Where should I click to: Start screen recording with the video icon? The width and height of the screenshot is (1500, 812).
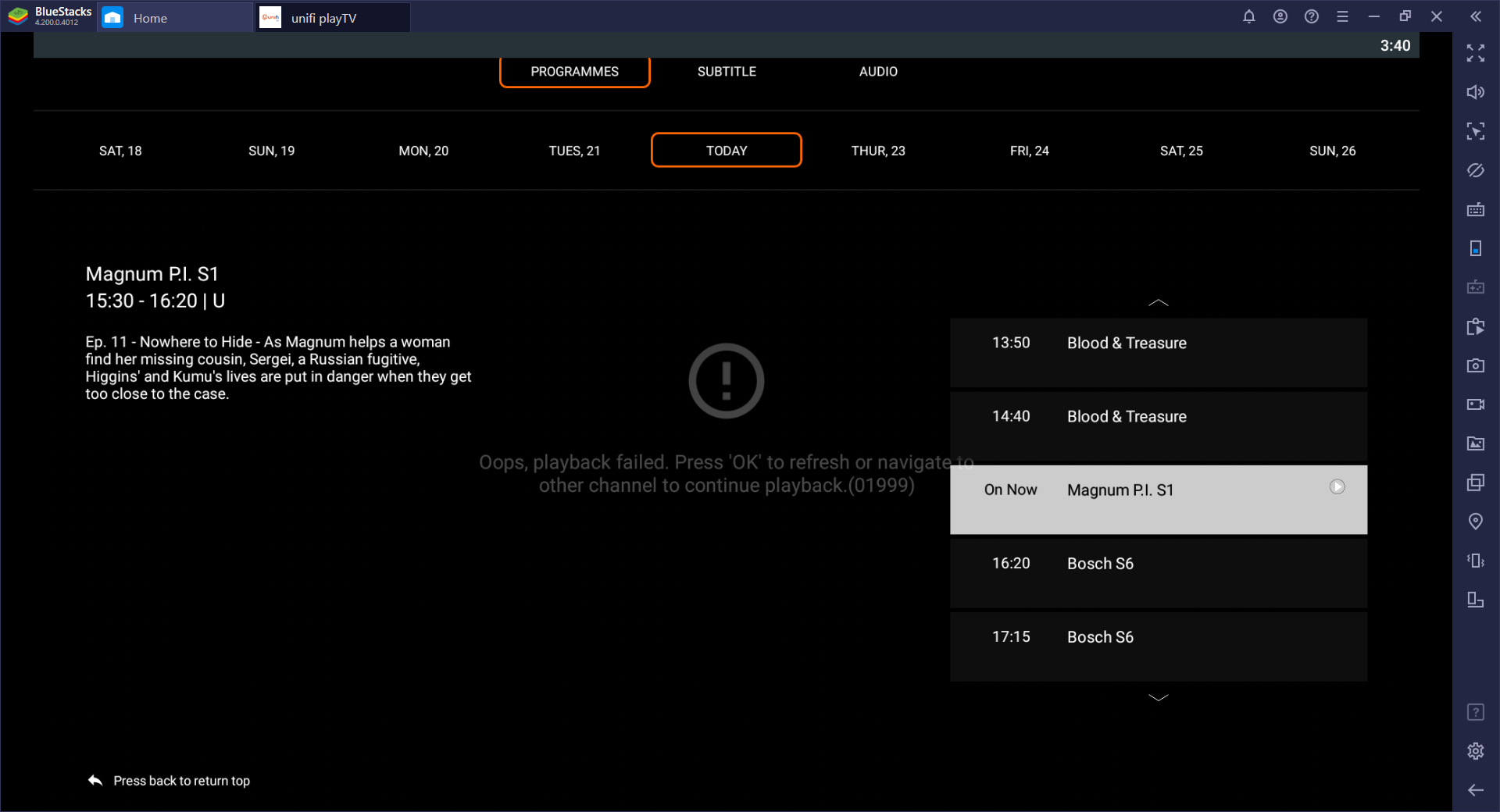pos(1476,404)
